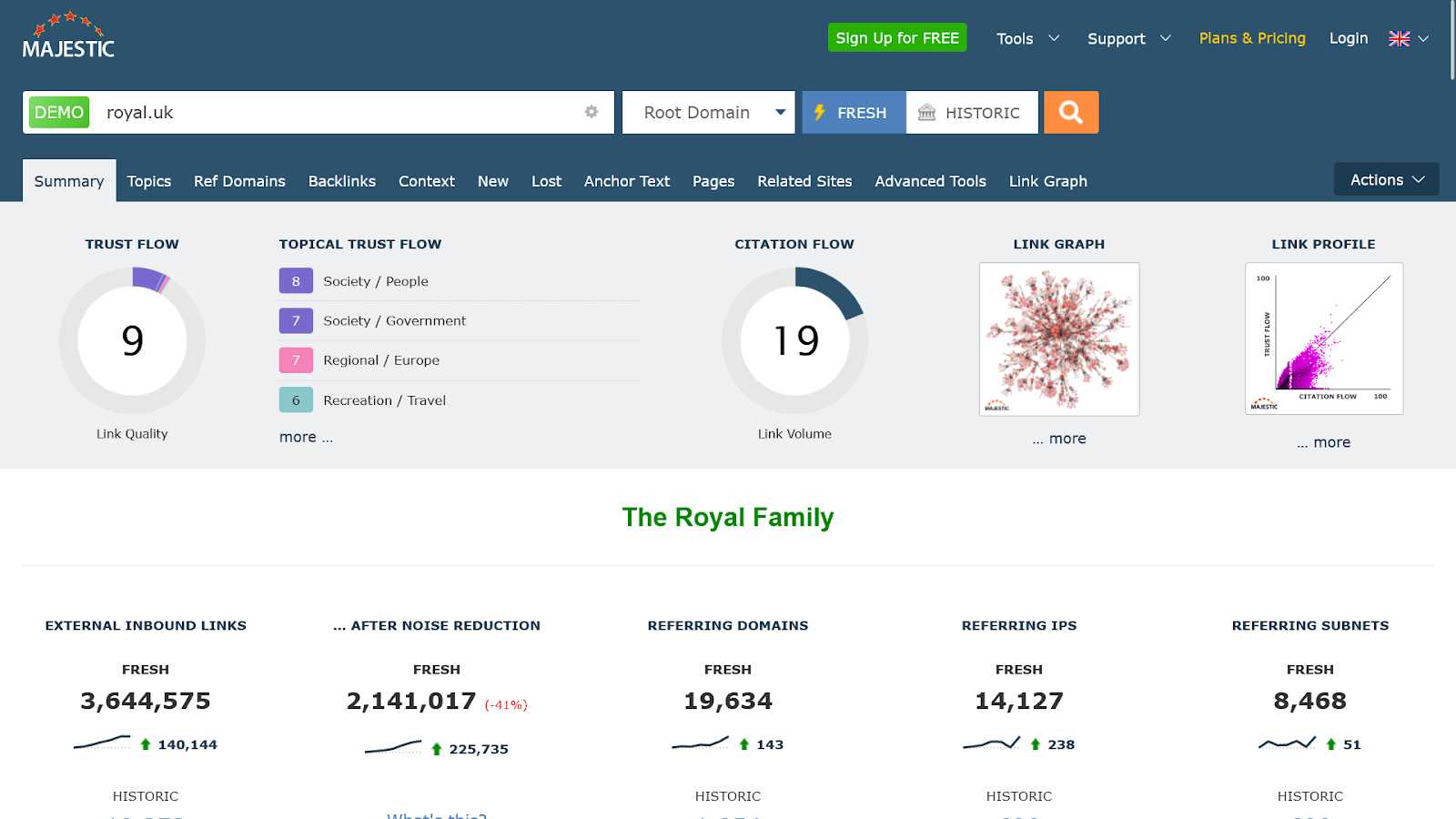Switch to the Anchor Text tab
1456x819 pixels.
click(627, 181)
